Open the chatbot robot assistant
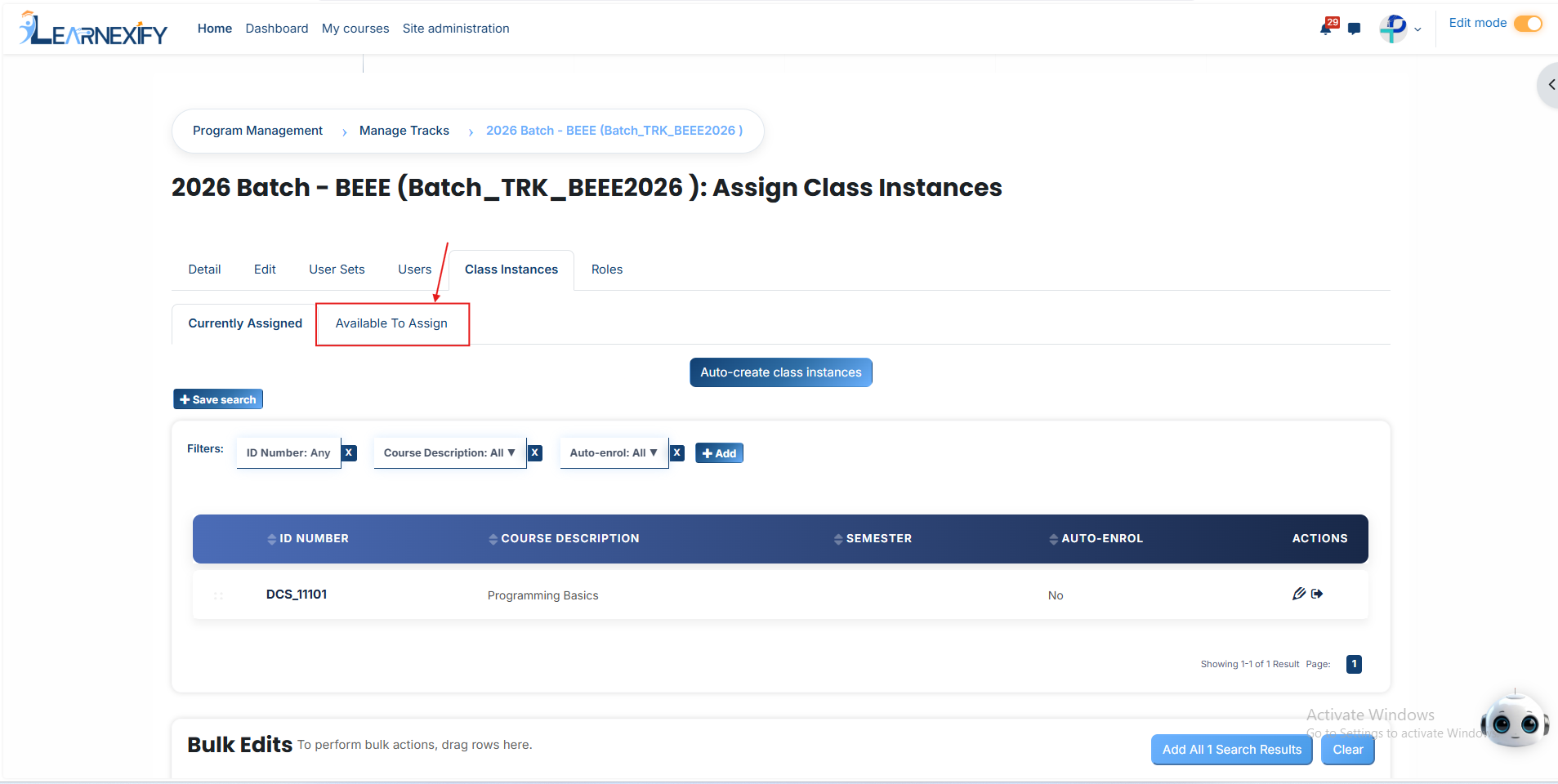 tap(1515, 720)
